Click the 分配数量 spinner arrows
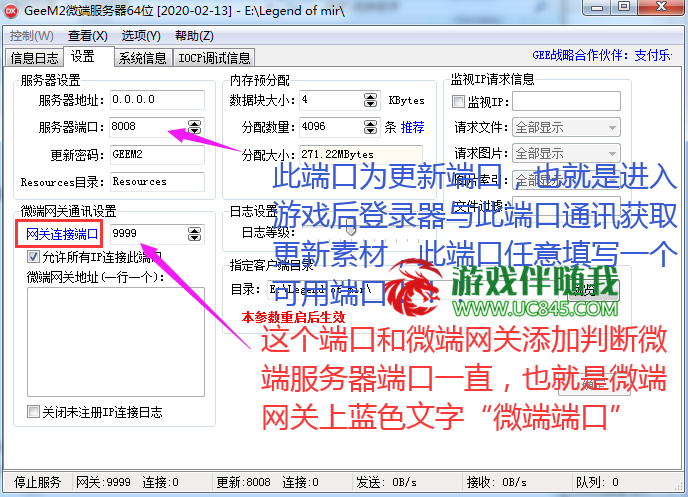Viewport: 688px width, 497px height. [370, 127]
